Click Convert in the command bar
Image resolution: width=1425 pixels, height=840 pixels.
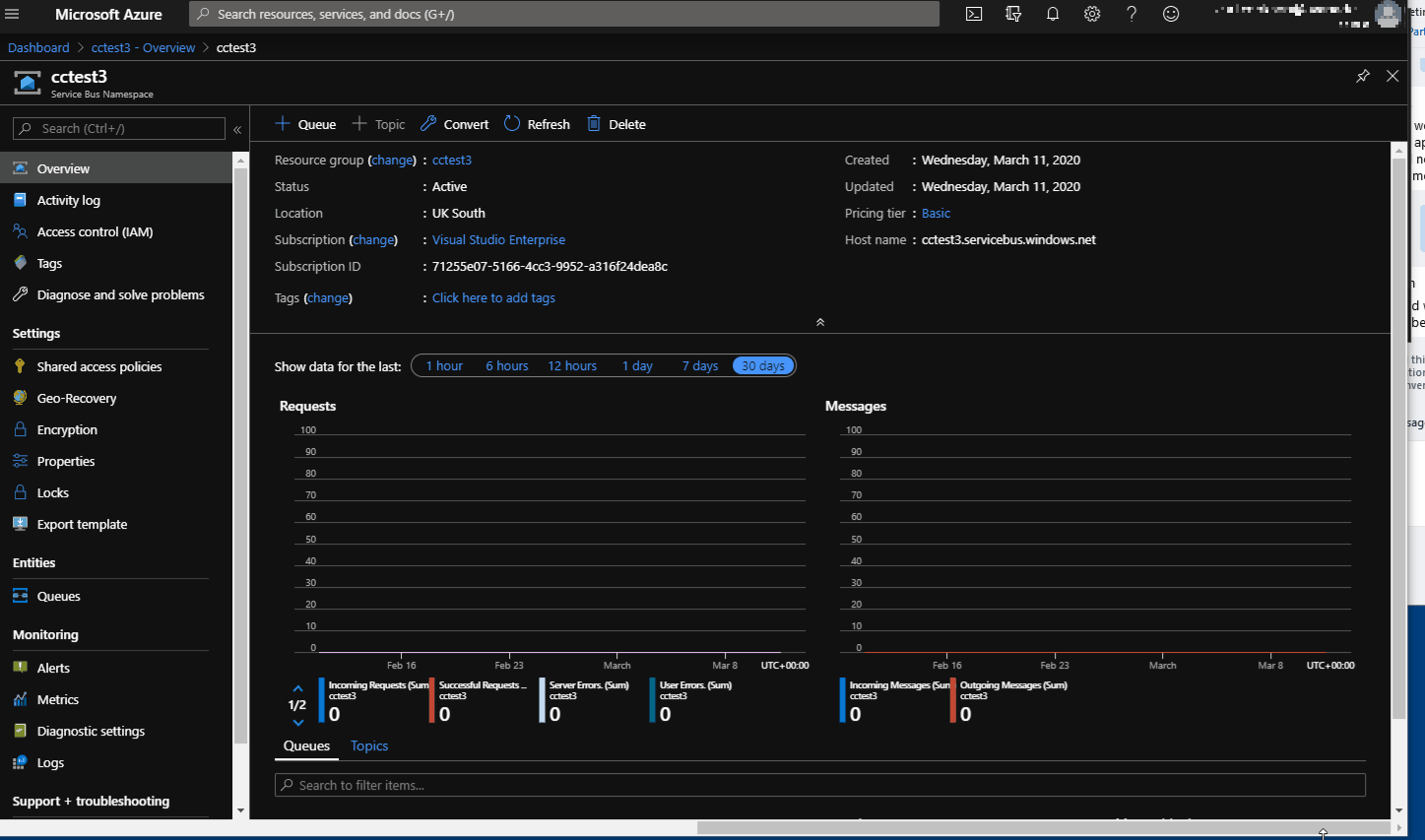click(454, 124)
